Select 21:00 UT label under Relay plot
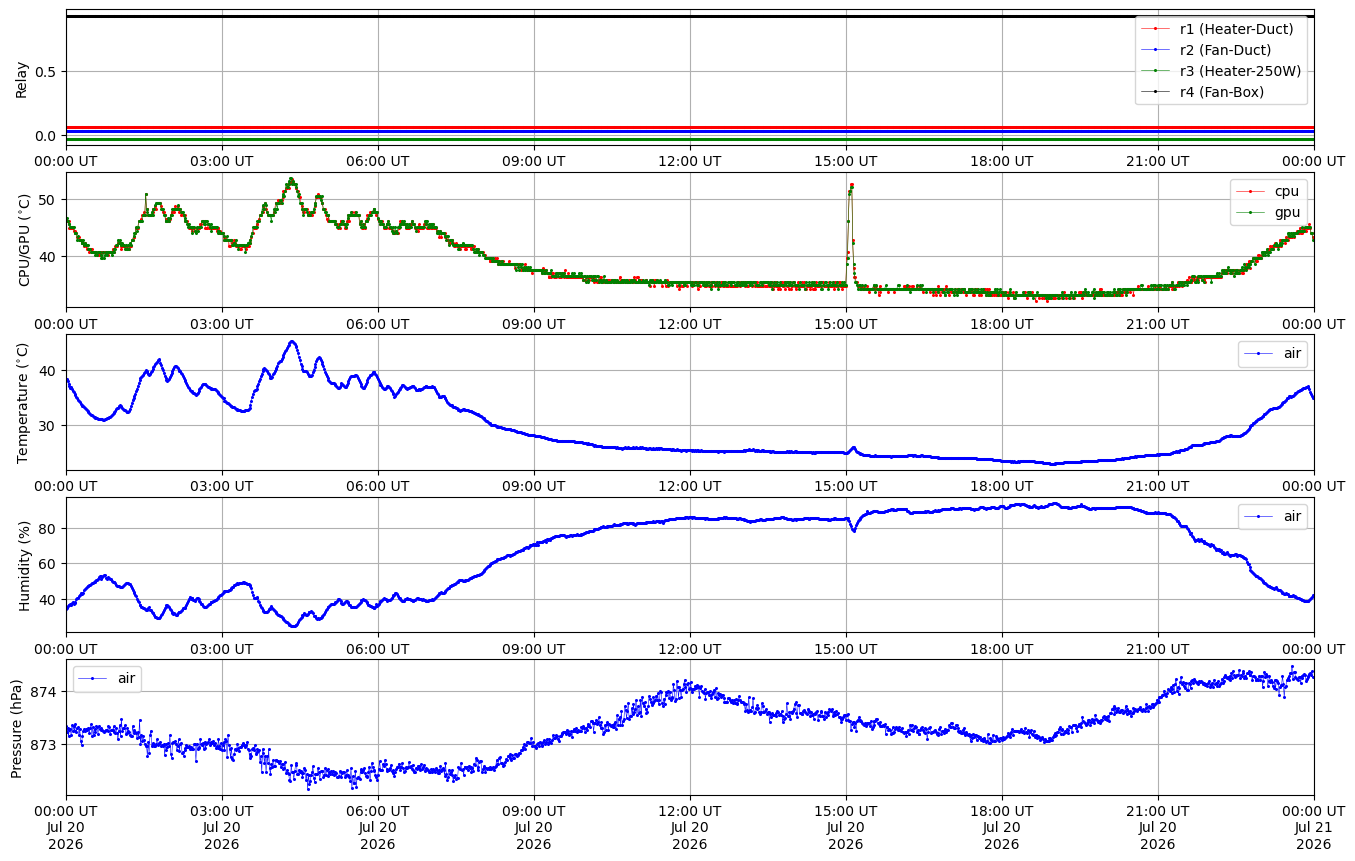 coord(1158,161)
